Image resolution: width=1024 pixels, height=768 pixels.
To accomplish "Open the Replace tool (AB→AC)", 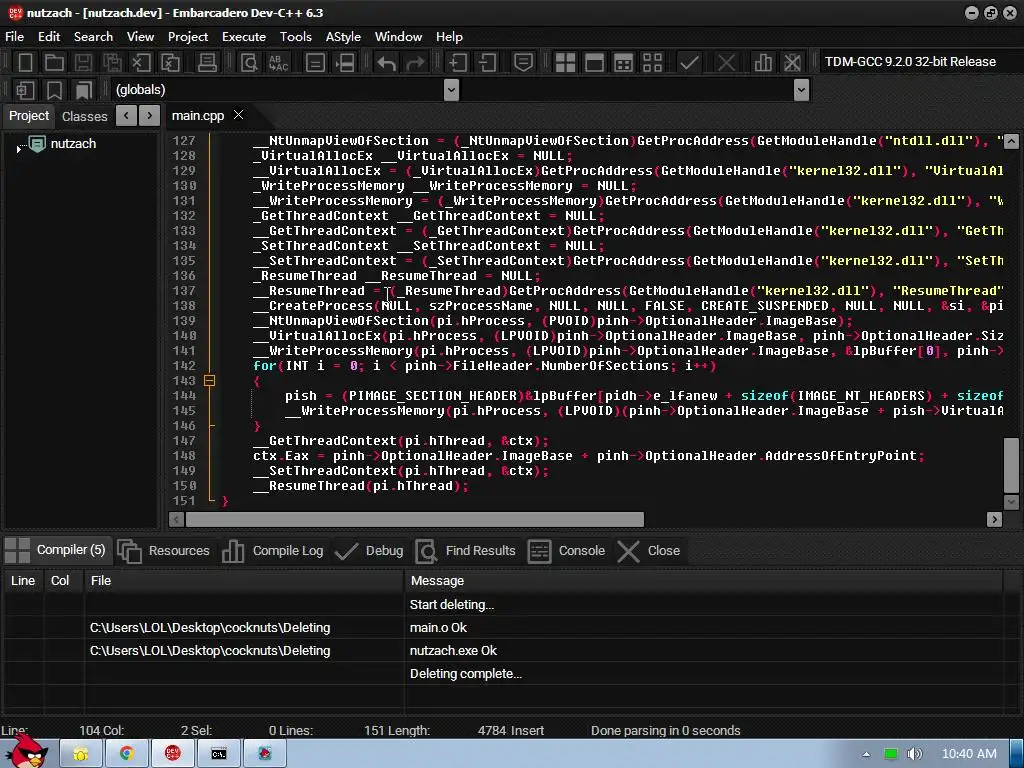I will (278, 63).
